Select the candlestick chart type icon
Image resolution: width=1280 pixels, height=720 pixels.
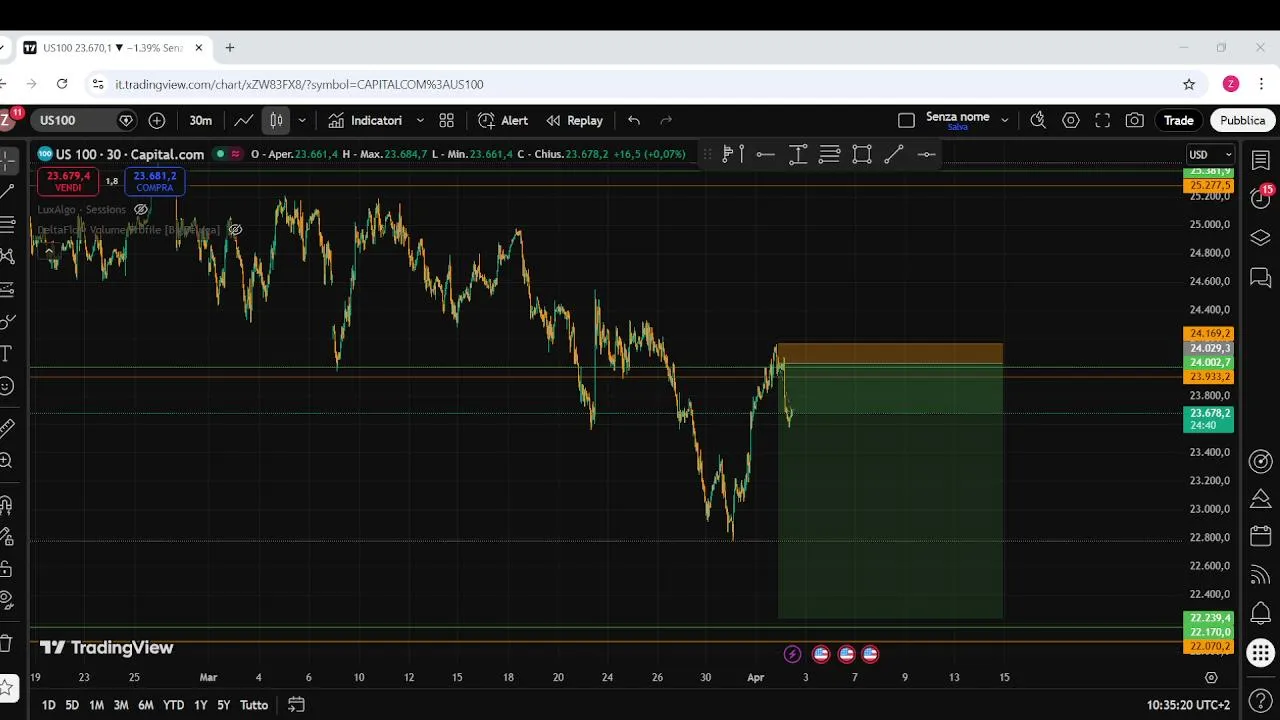coord(276,120)
